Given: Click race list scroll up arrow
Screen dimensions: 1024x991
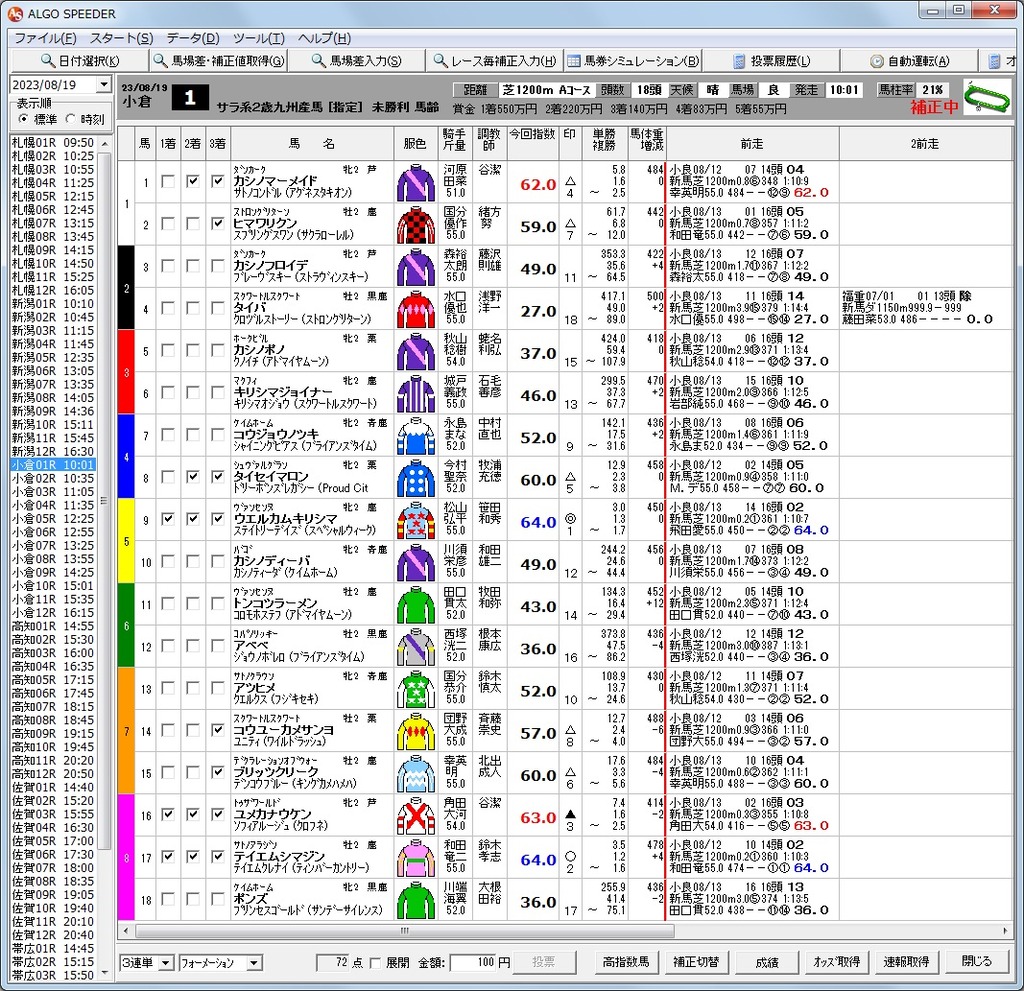Looking at the screenshot, I should 104,143.
